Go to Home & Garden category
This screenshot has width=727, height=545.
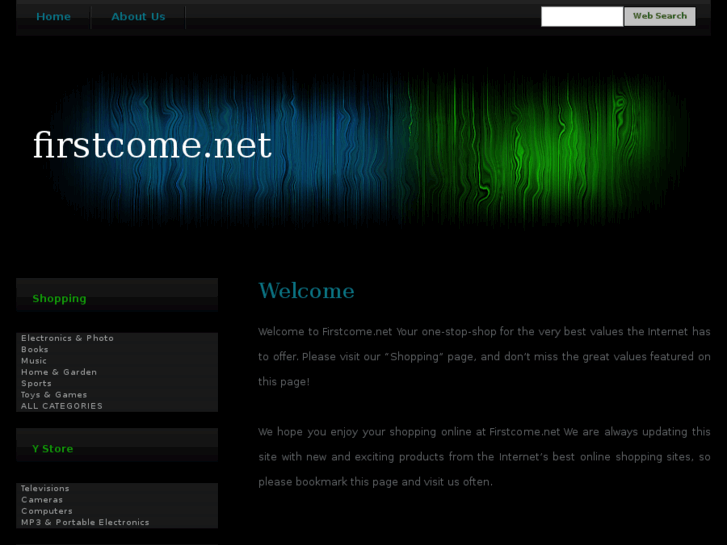pos(59,372)
